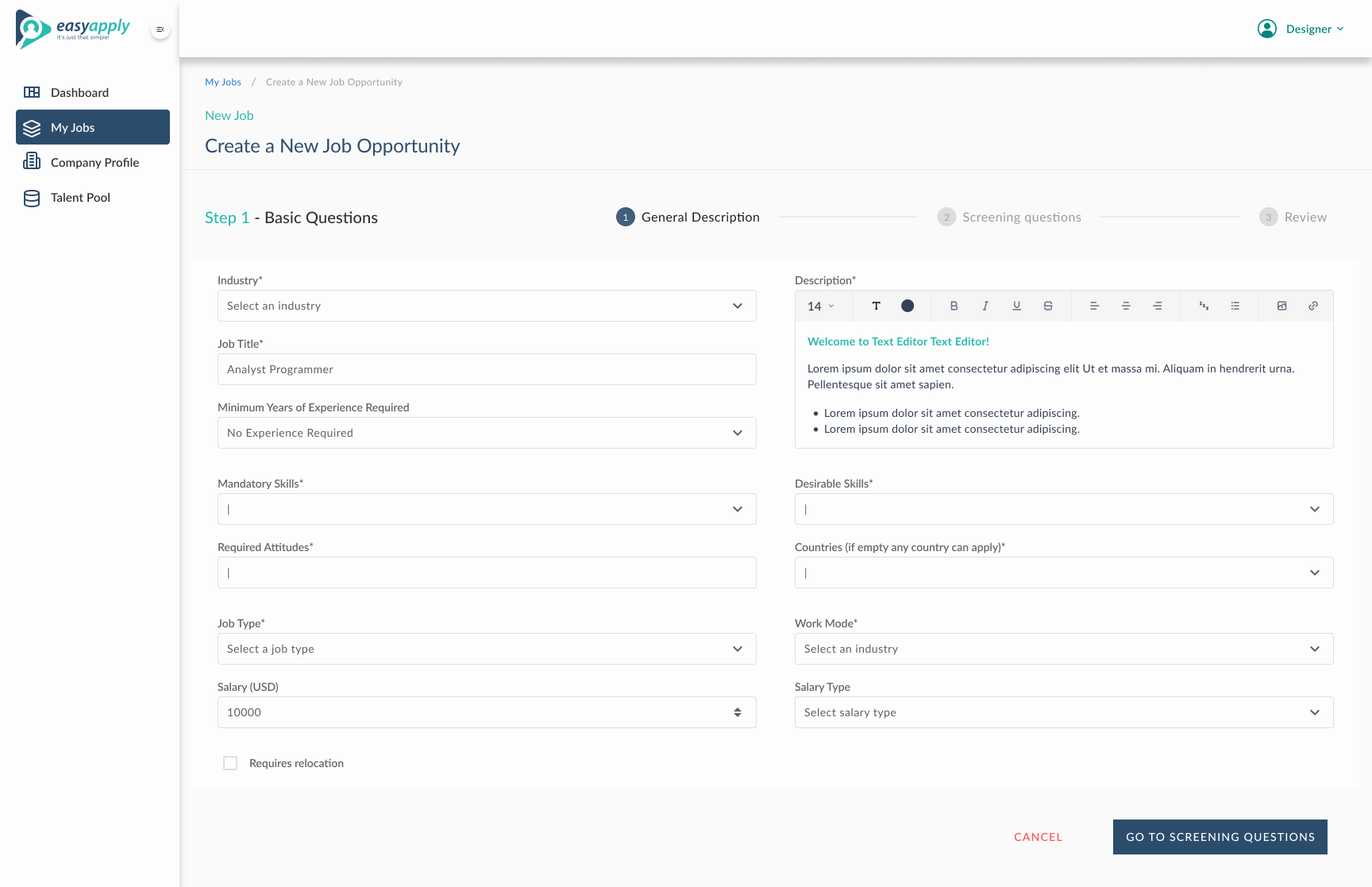Apply strikethrough to description text
Image resolution: width=1372 pixels, height=887 pixels.
pyautogui.click(x=1048, y=306)
